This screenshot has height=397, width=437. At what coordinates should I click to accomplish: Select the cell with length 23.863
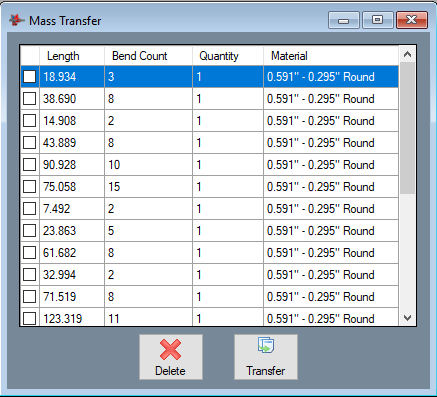point(72,231)
